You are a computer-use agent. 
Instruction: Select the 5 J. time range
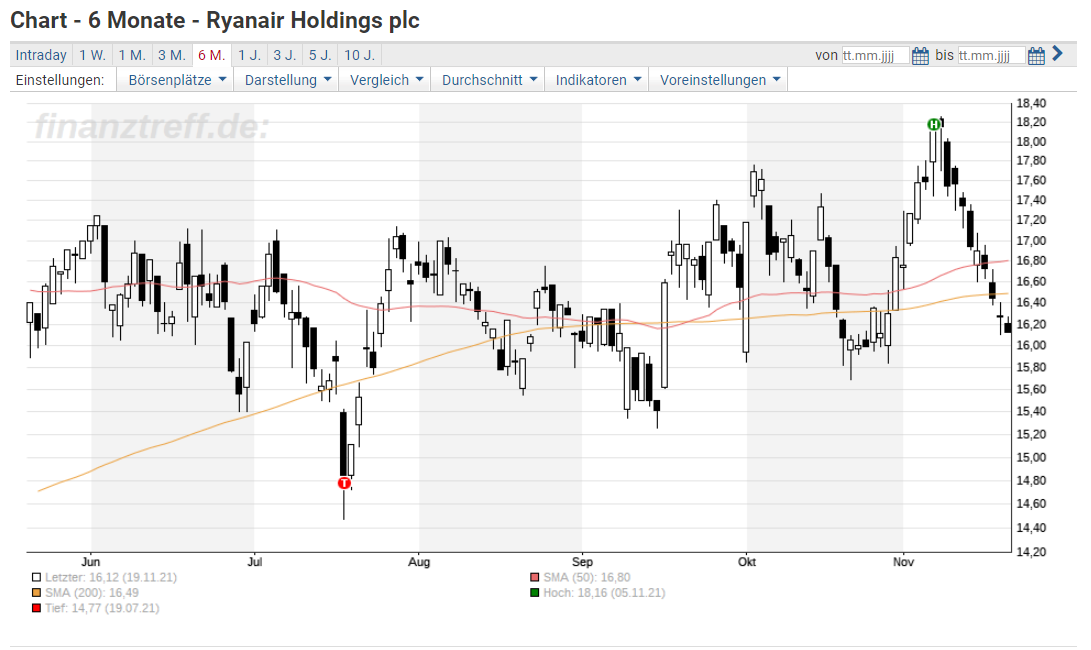click(320, 55)
